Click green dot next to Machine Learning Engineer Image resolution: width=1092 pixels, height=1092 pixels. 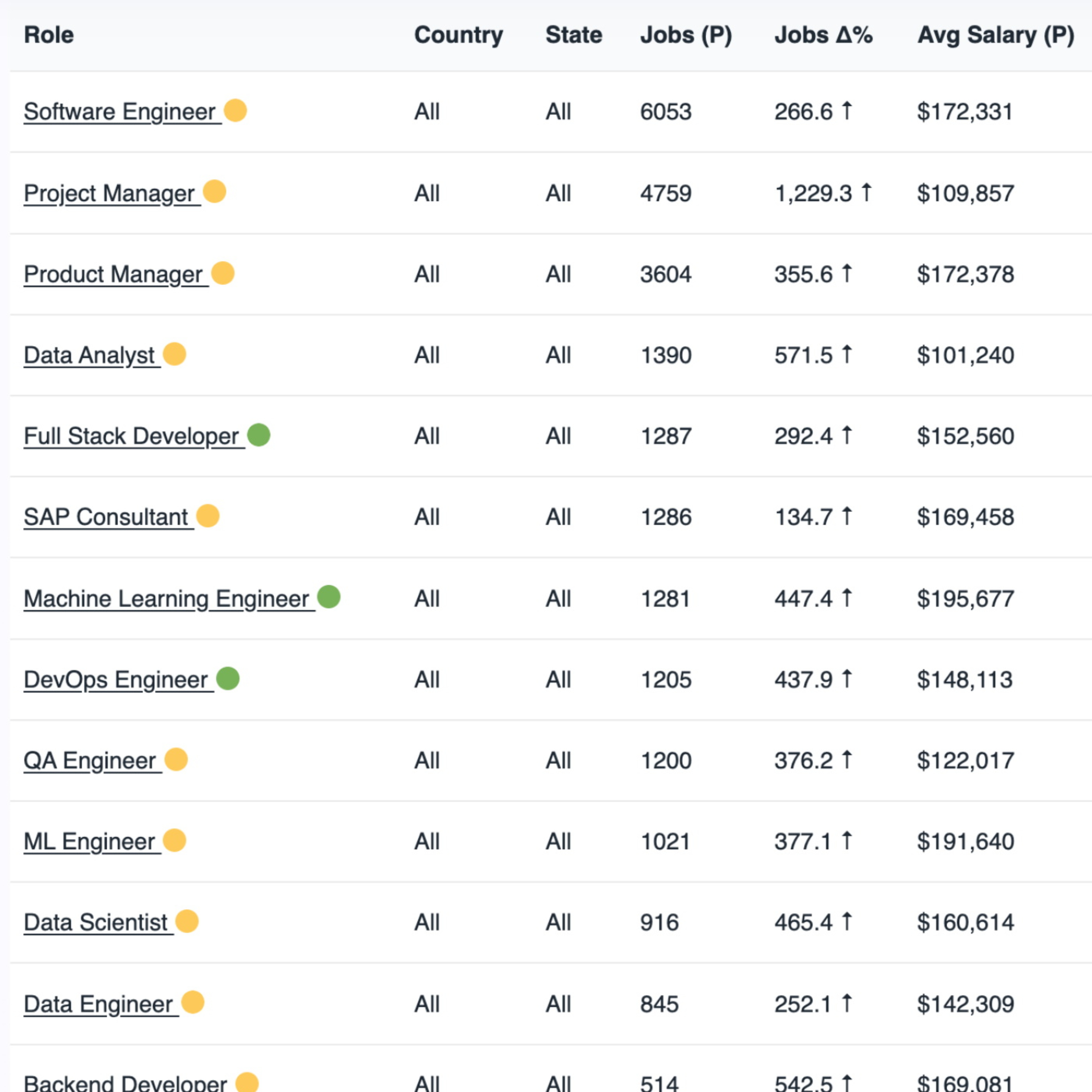[x=329, y=597]
